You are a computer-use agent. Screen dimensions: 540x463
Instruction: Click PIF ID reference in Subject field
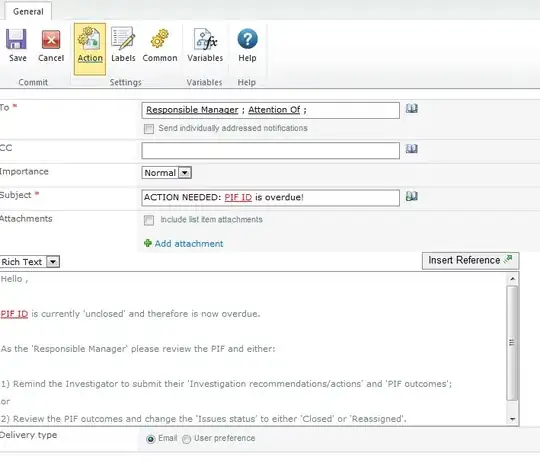click(238, 197)
